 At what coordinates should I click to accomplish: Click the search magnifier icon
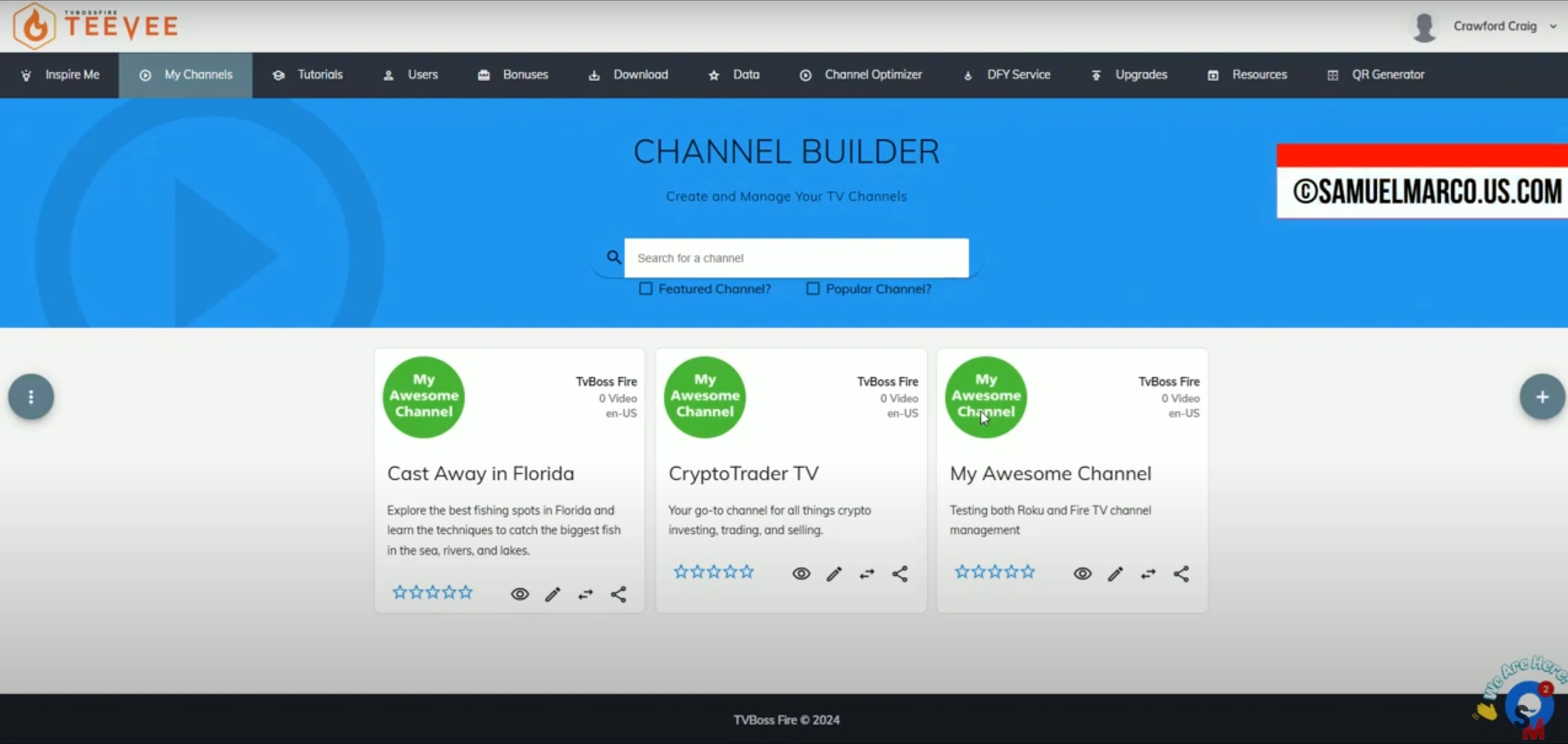(614, 257)
